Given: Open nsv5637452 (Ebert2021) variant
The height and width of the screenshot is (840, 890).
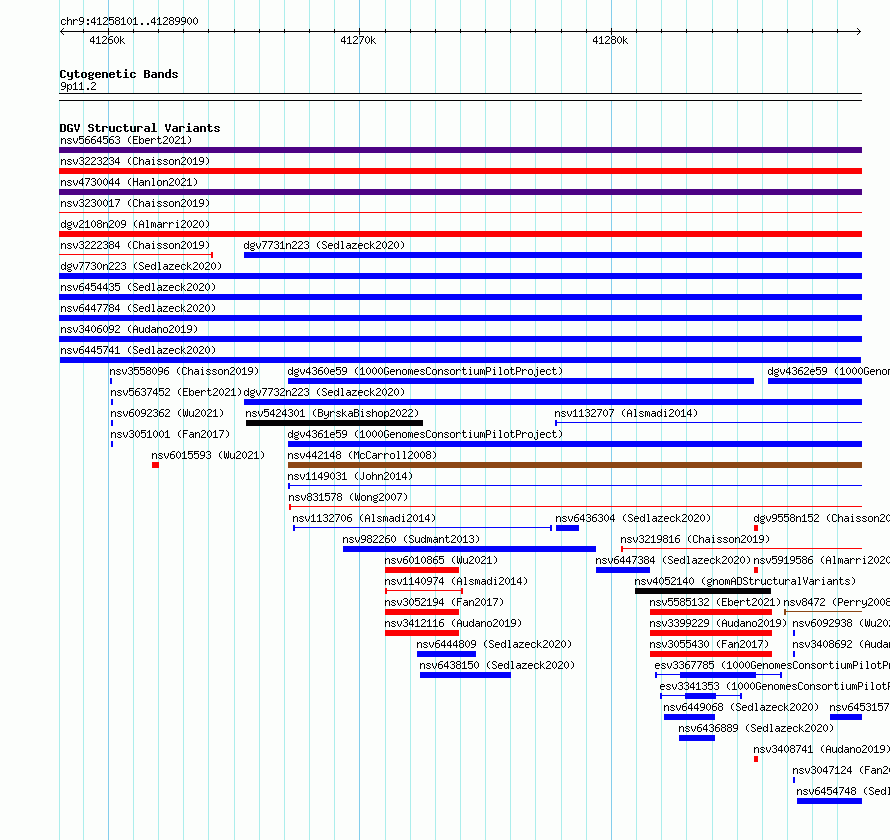Looking at the screenshot, I should 176,392.
